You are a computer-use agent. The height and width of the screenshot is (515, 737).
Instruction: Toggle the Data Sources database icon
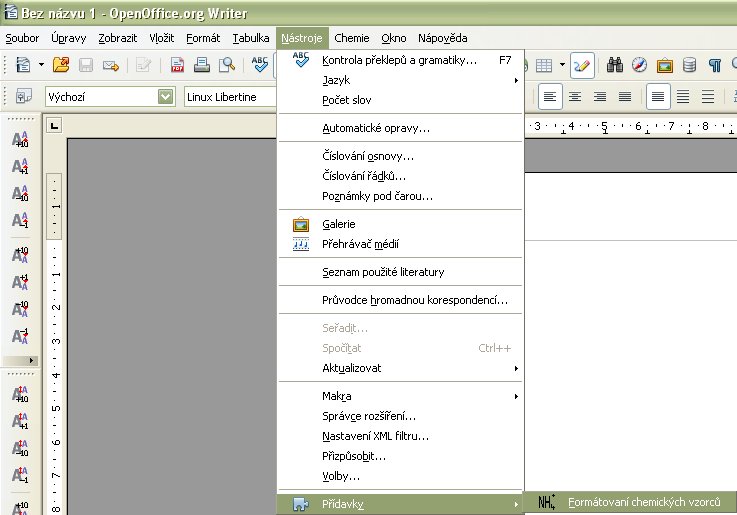(690, 65)
